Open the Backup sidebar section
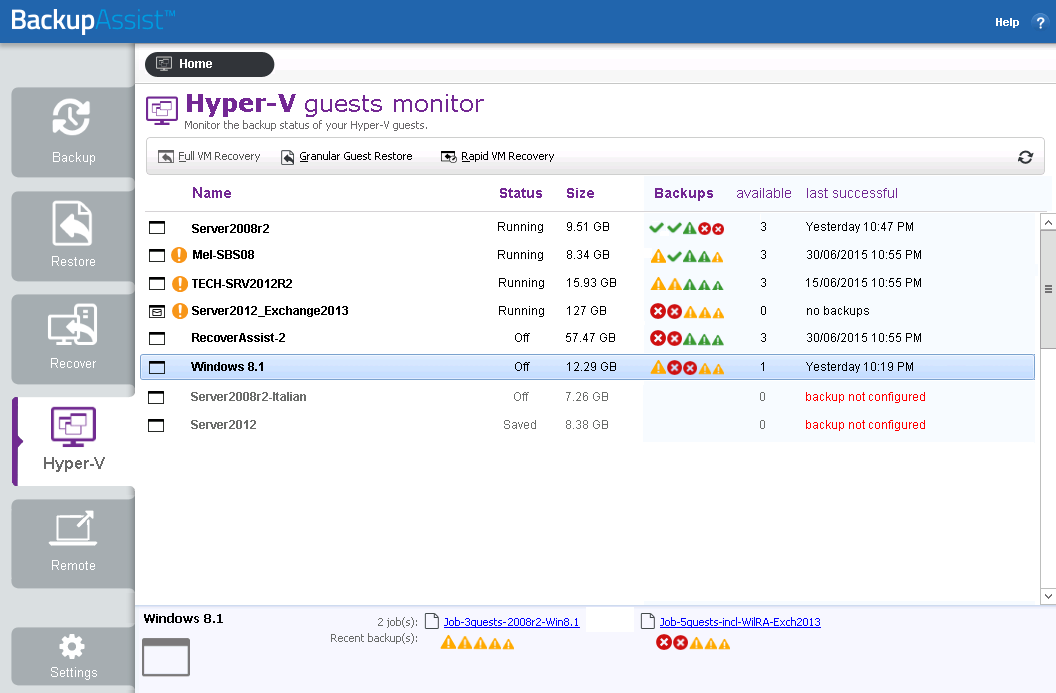Viewport: 1056px width, 693px height. (x=73, y=132)
